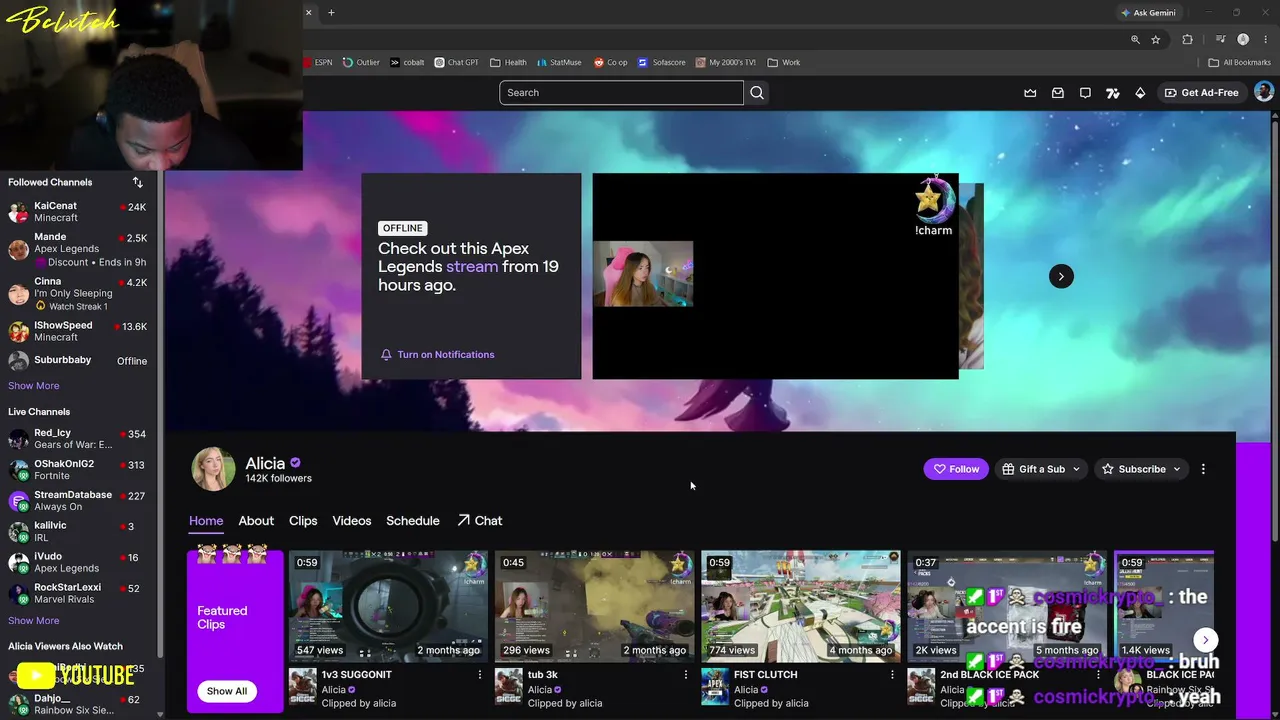
Task: Open the Sofascore bookmark
Action: click(662, 62)
